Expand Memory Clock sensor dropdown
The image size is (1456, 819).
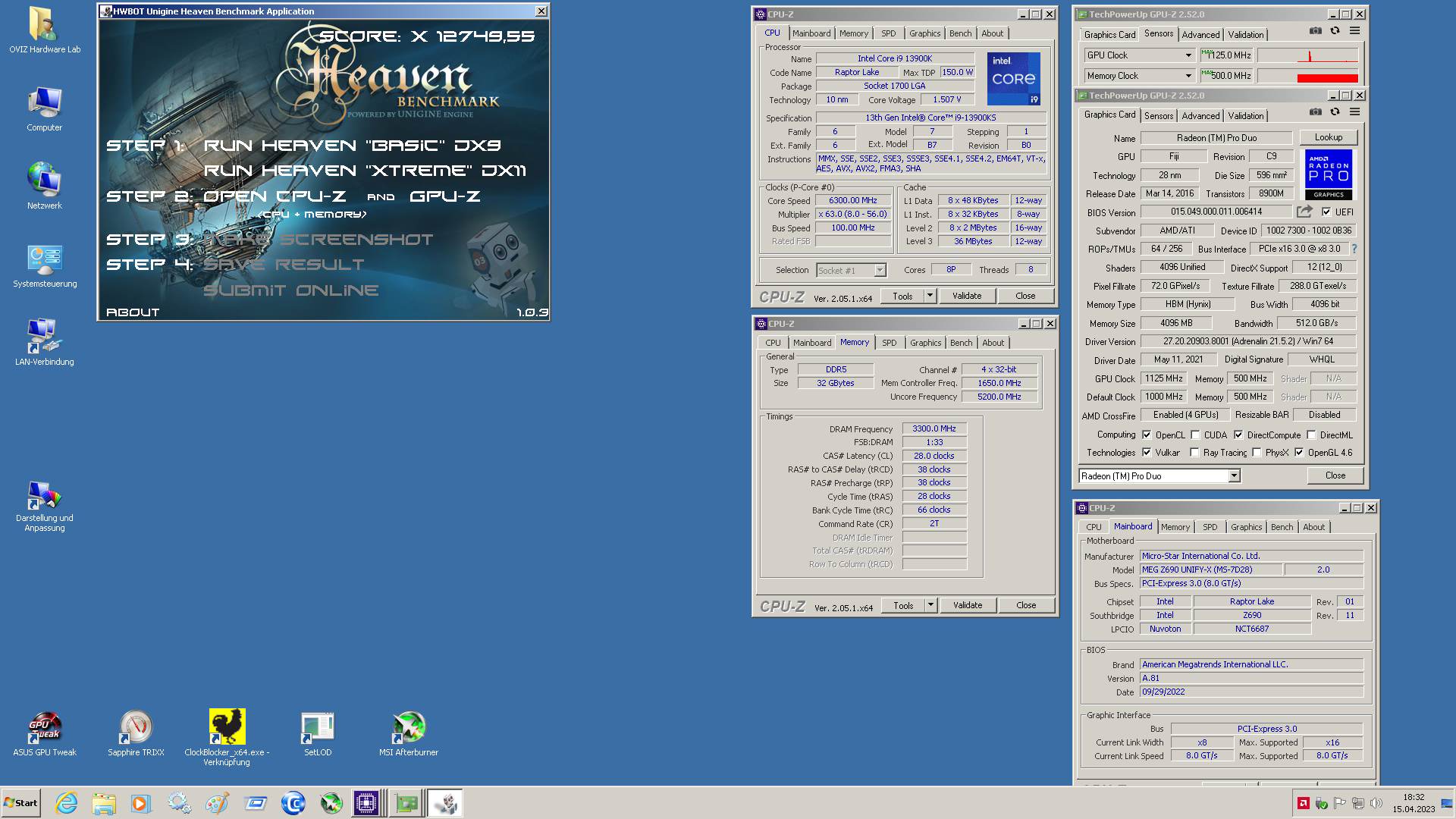[1188, 76]
